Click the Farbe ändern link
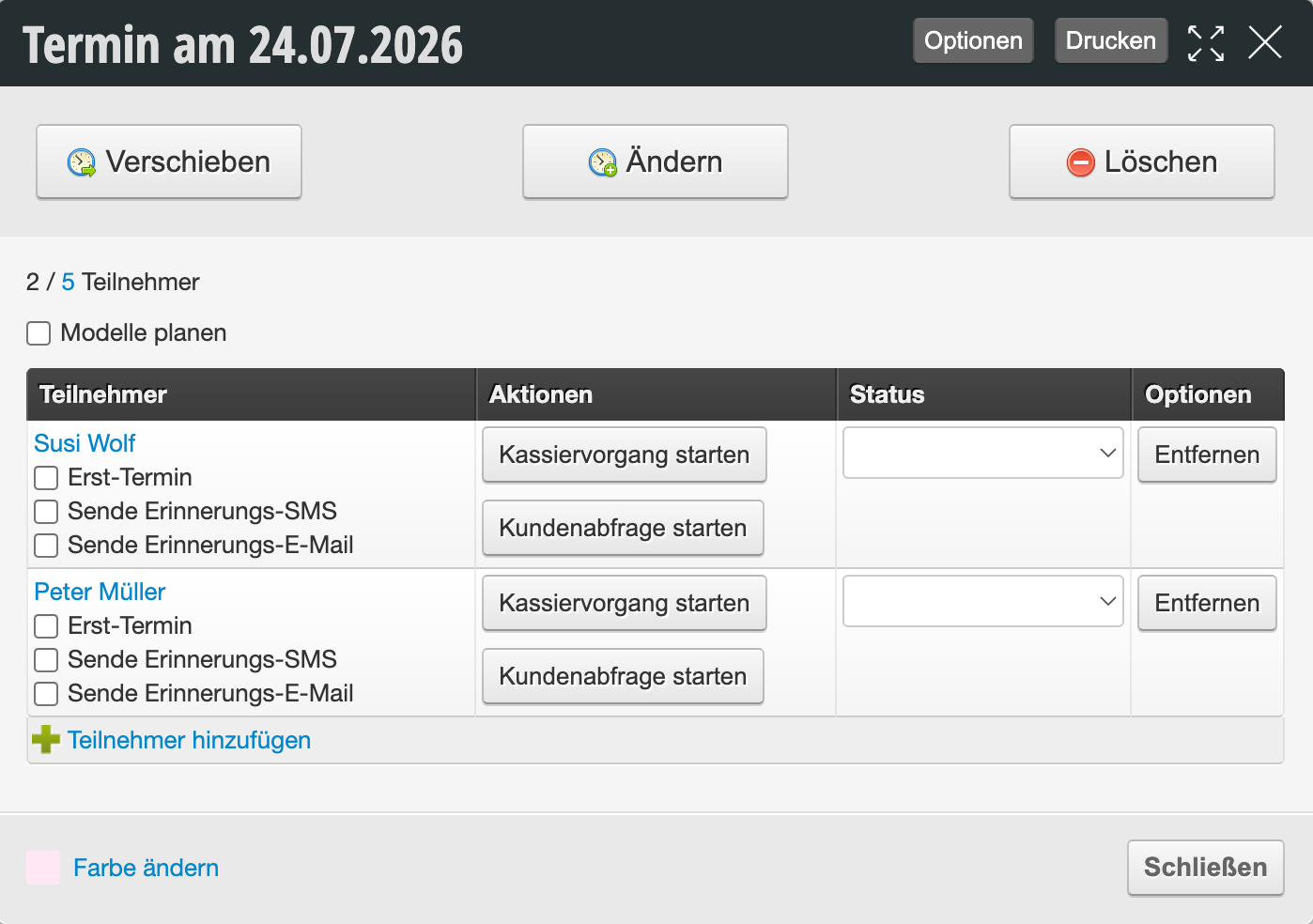 (146, 868)
